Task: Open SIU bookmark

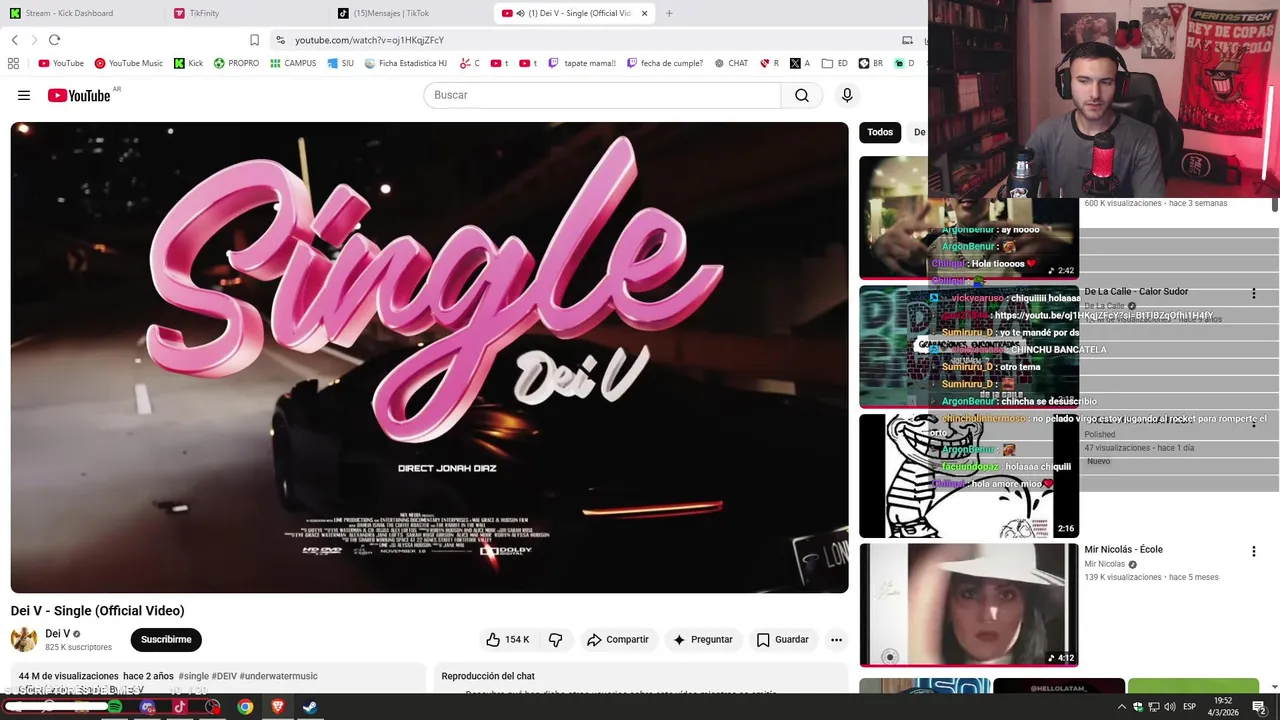Action: (x=340, y=63)
